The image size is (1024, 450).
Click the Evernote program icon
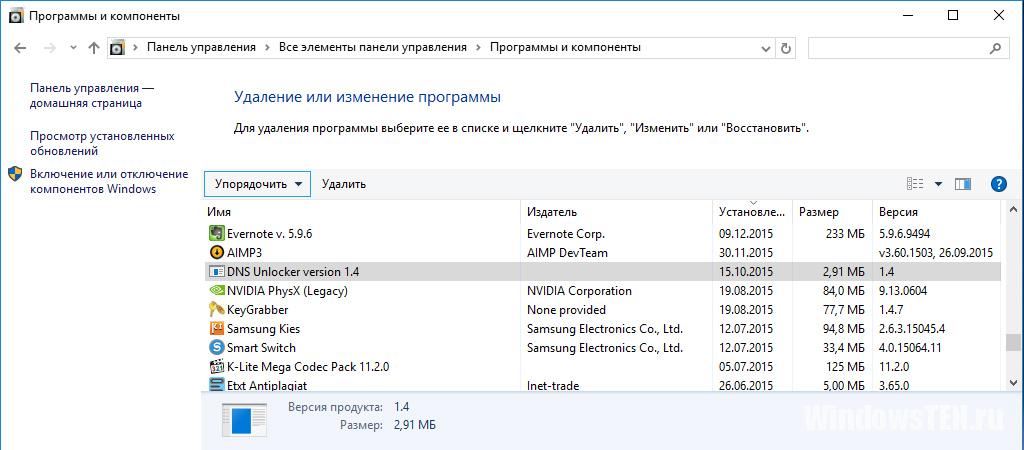[216, 233]
